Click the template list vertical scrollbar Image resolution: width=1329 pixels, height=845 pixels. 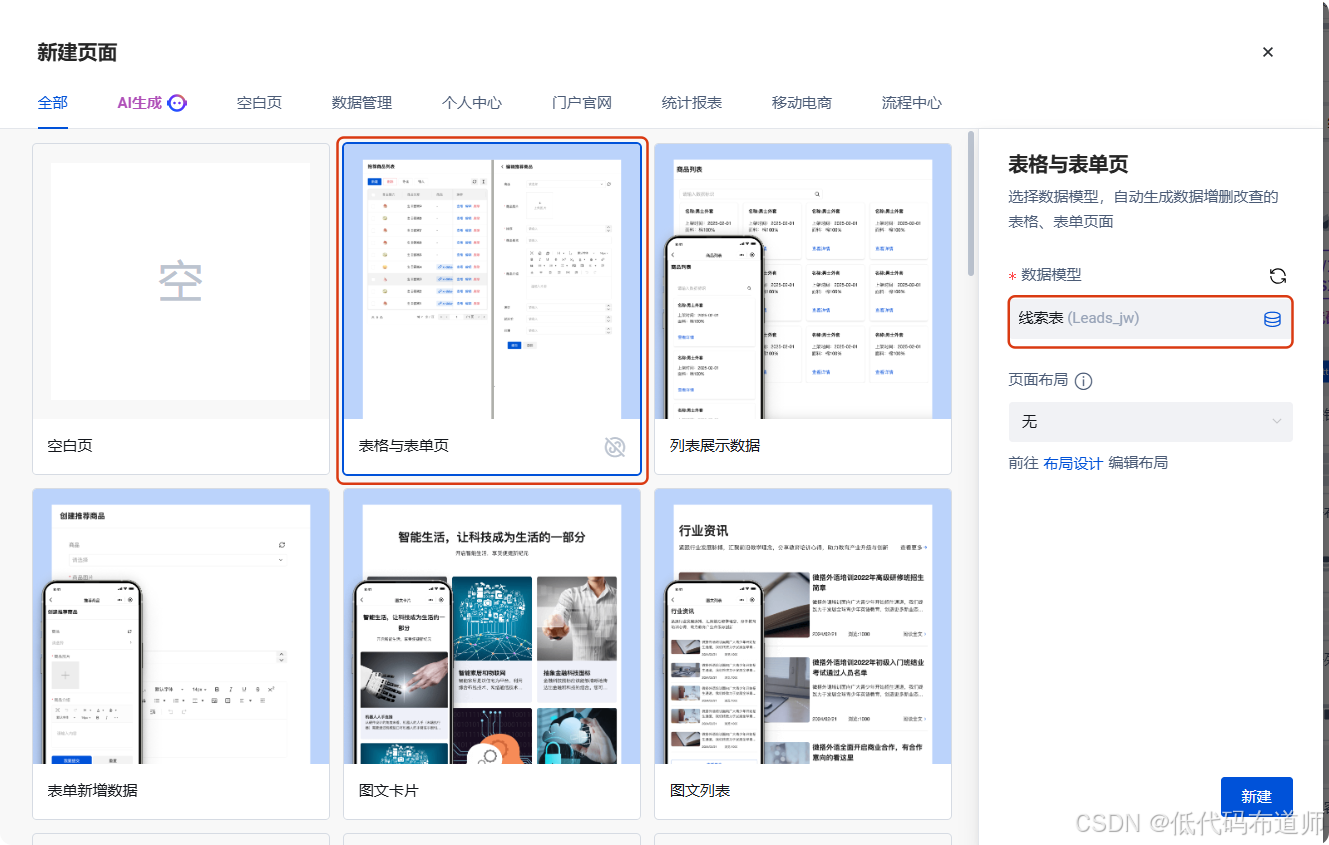[970, 205]
